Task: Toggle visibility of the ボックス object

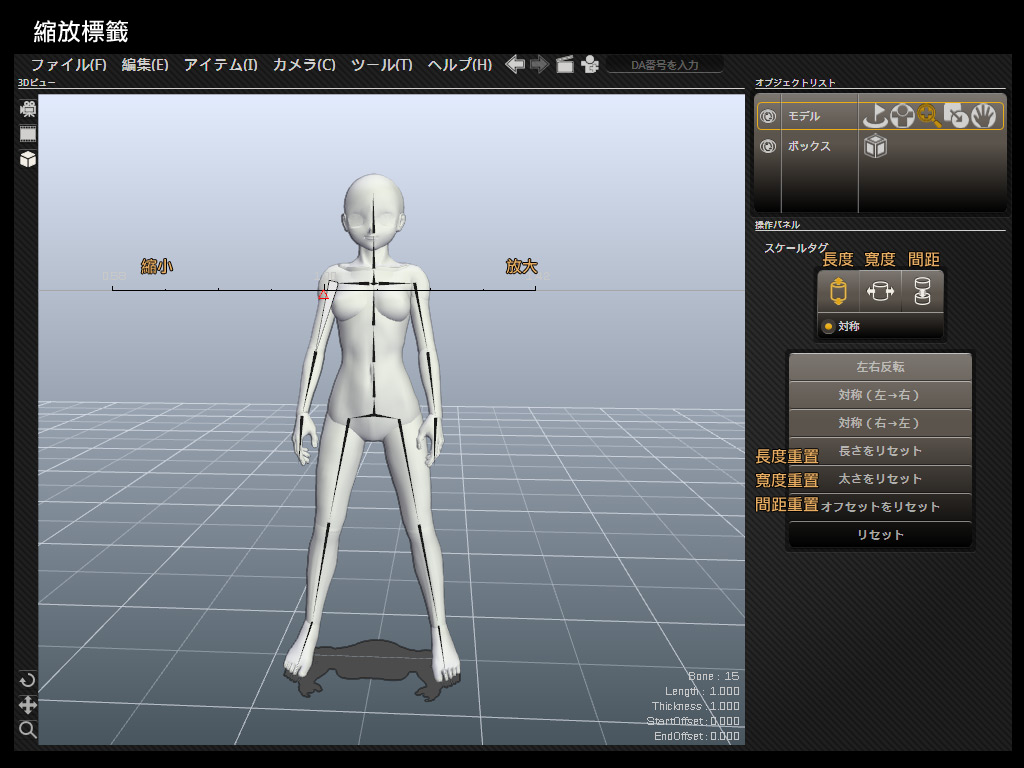Action: click(768, 146)
